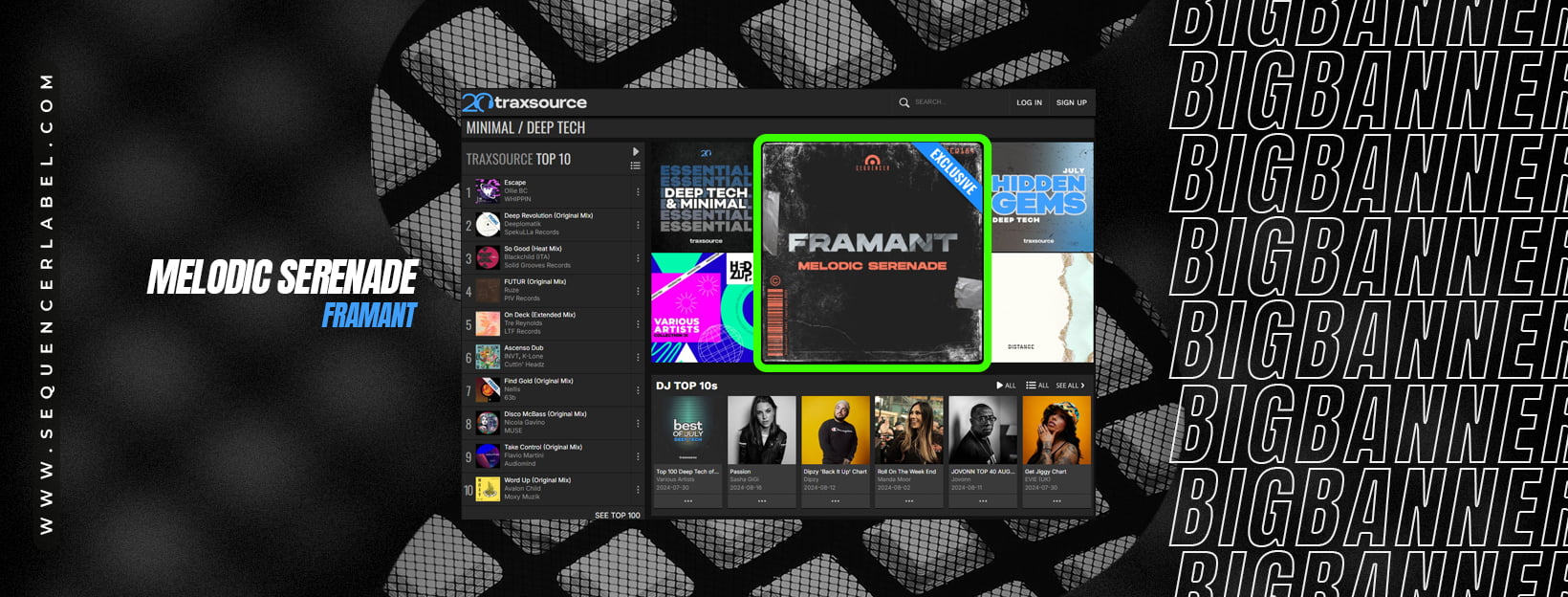Expand See All DJ Top 10s chevron

coord(1082,386)
